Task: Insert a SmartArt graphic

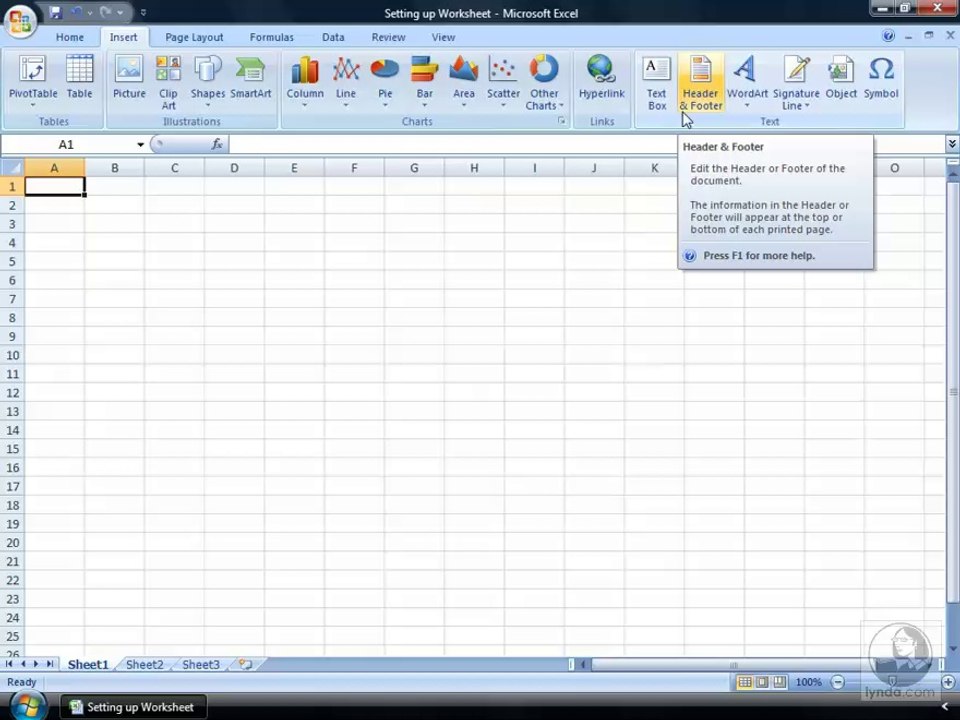Action: [250, 77]
